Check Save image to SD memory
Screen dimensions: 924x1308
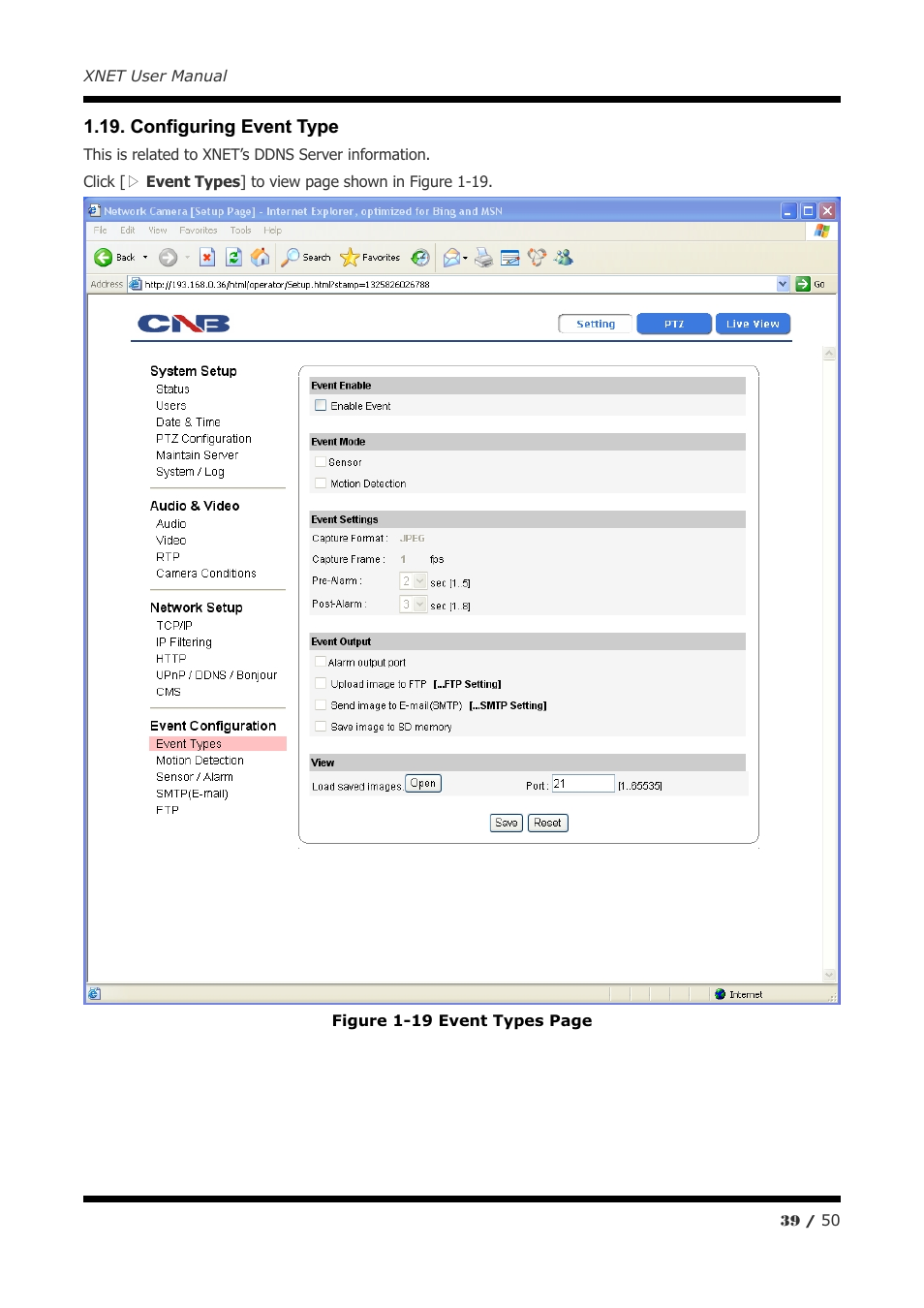(321, 727)
